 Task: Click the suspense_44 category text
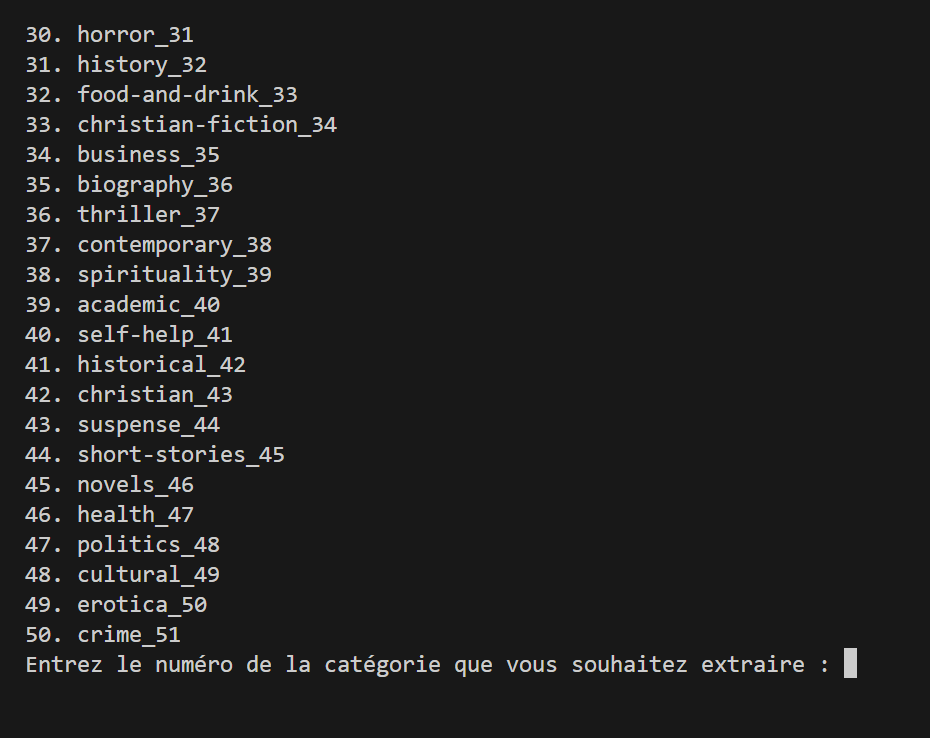[x=148, y=425]
